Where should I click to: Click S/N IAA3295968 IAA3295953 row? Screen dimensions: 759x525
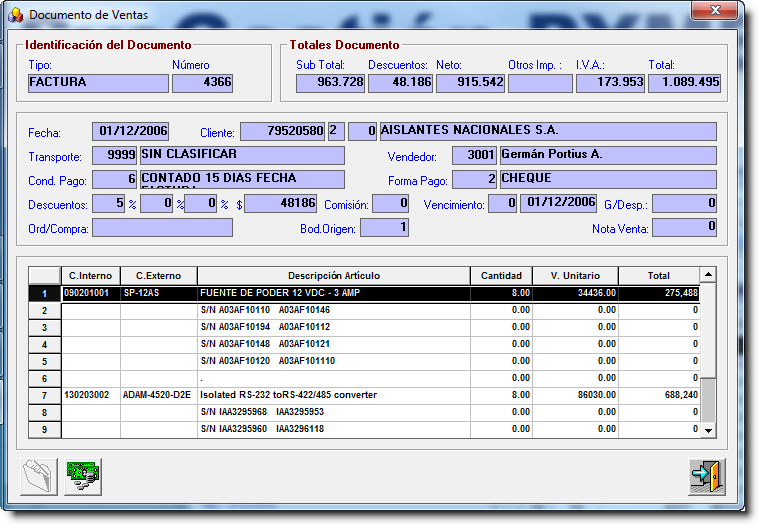tap(334, 412)
